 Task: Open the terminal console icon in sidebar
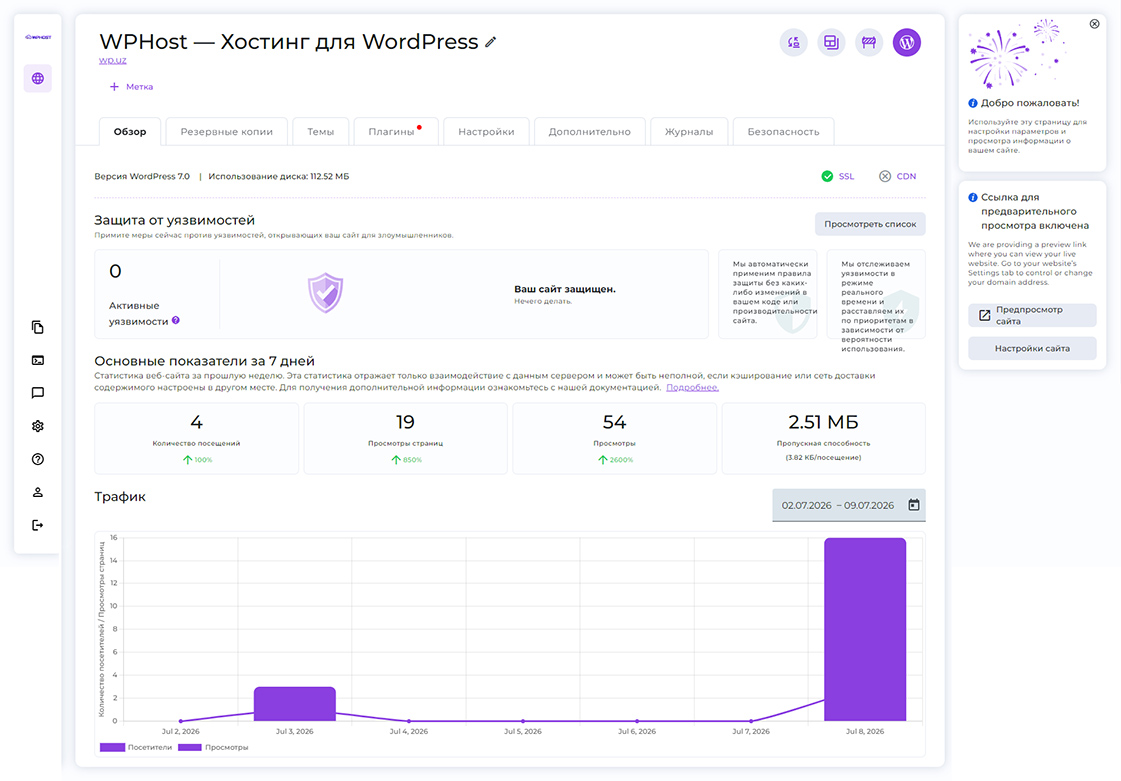38,360
